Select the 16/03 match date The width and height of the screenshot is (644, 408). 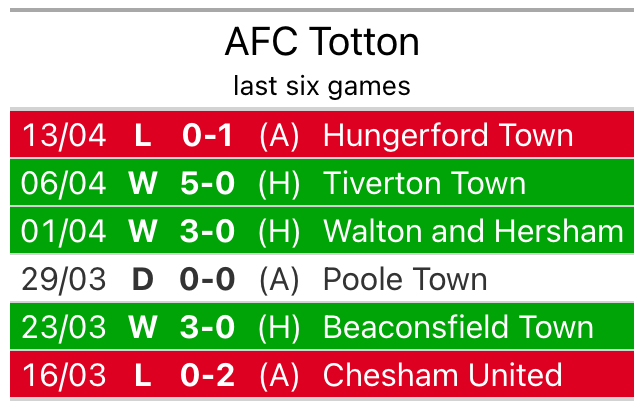[x=64, y=375]
